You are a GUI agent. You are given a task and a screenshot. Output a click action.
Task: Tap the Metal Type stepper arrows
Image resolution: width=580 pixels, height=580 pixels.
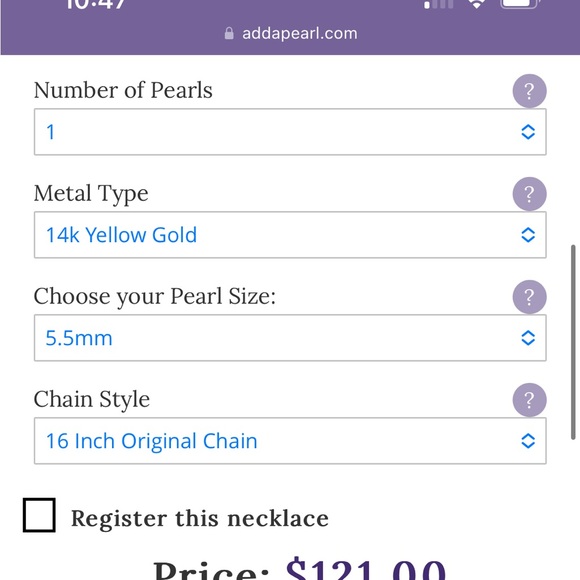[528, 235]
